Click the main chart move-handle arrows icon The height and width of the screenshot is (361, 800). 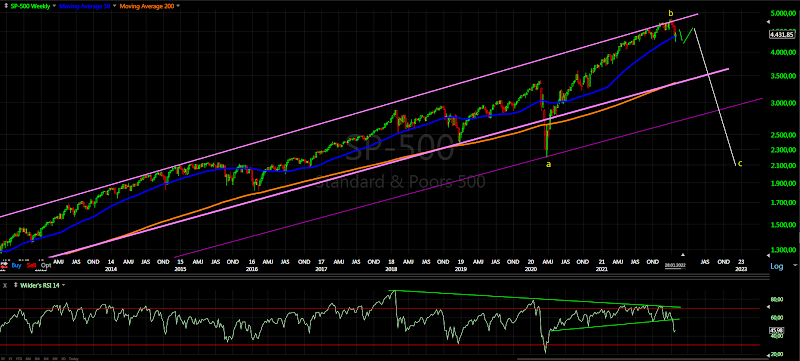[6, 6]
